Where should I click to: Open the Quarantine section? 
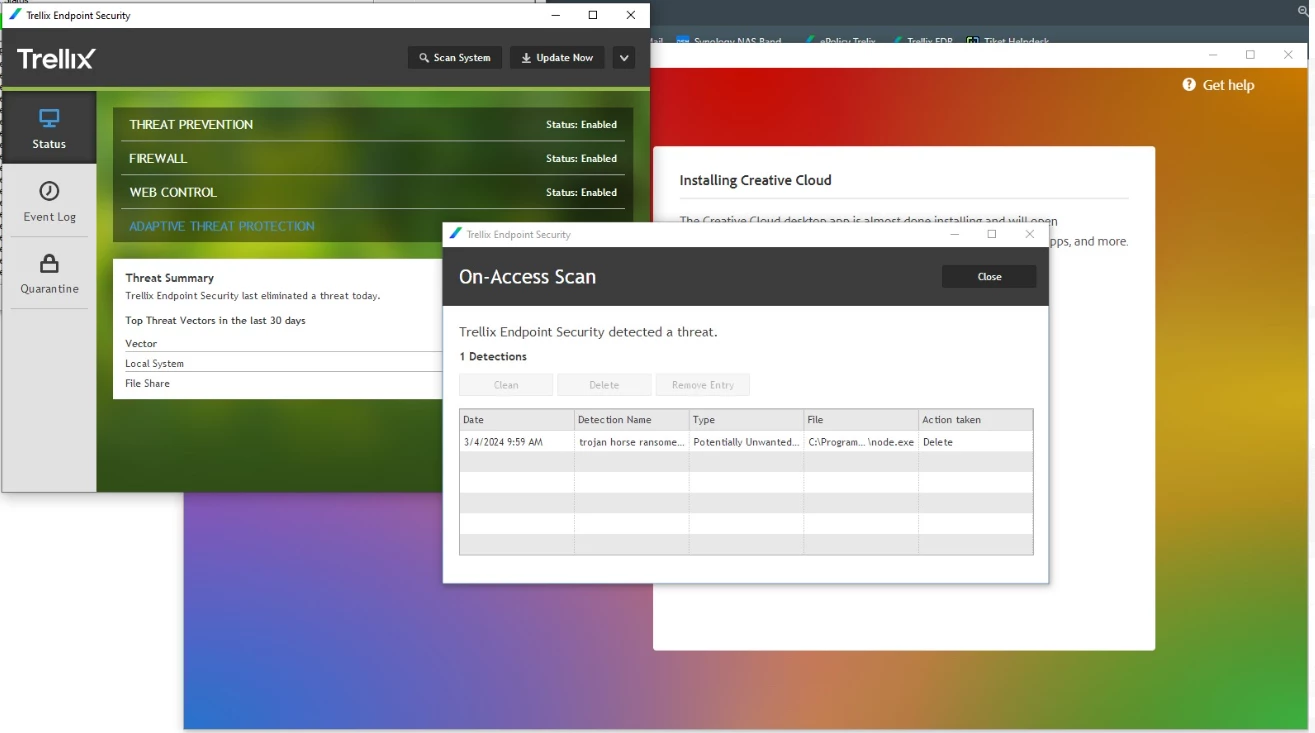point(49,273)
